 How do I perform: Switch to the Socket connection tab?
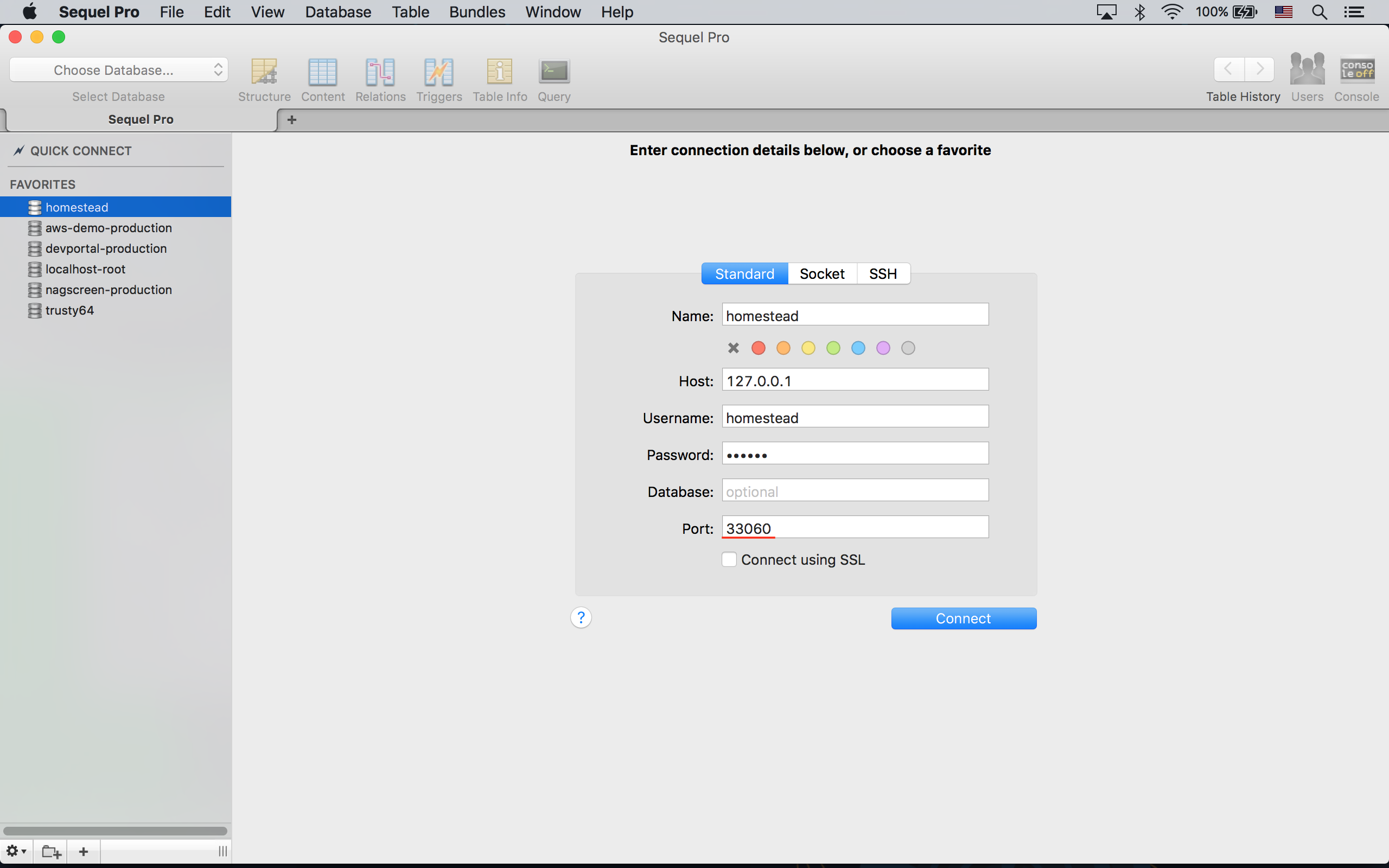click(x=822, y=274)
